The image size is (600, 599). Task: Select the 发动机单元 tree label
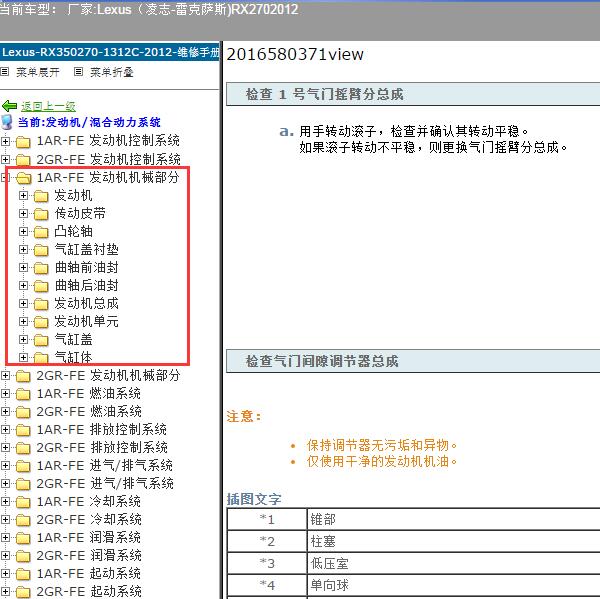tap(86, 322)
